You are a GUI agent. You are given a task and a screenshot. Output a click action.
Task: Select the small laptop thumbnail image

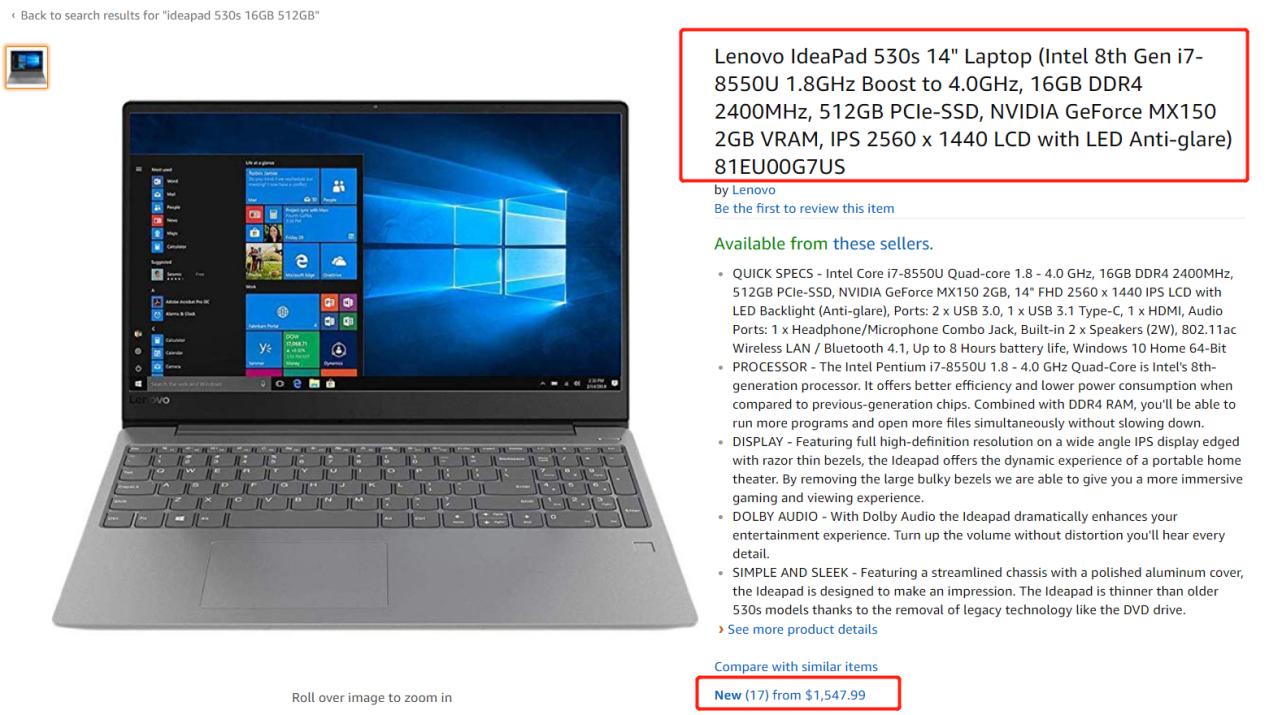[26, 68]
